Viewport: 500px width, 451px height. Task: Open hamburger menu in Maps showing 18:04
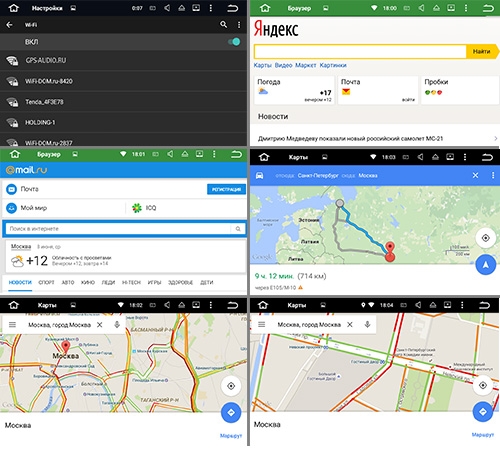pos(262,324)
